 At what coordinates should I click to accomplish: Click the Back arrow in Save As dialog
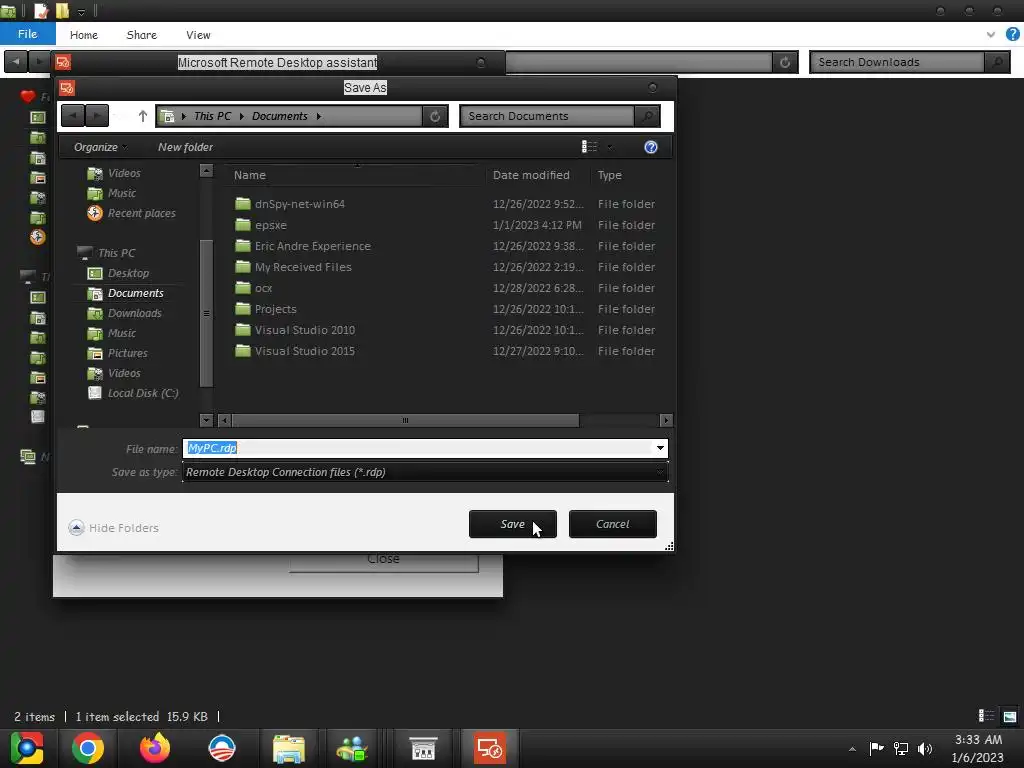click(x=73, y=116)
